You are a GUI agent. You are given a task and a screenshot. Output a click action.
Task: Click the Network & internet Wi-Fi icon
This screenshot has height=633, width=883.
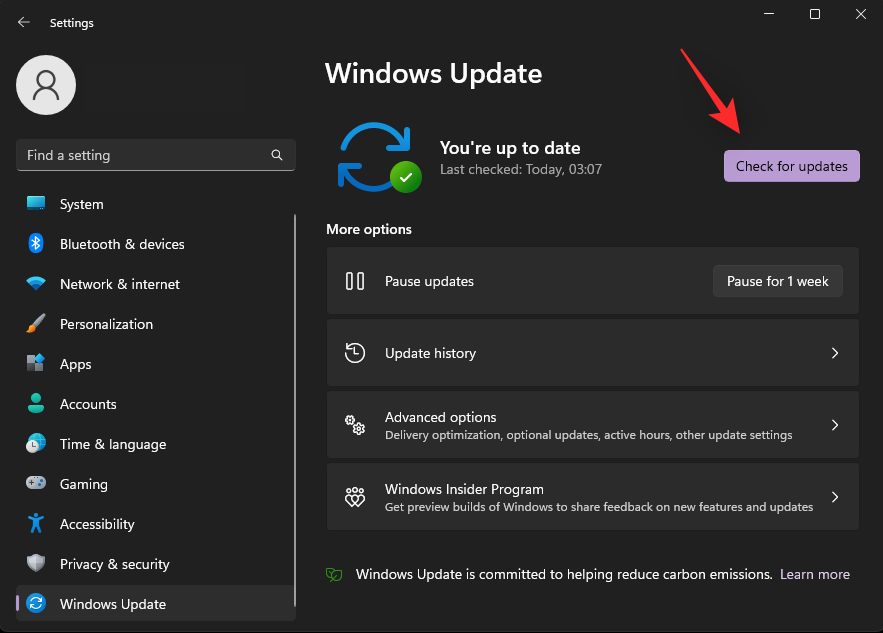pos(36,284)
